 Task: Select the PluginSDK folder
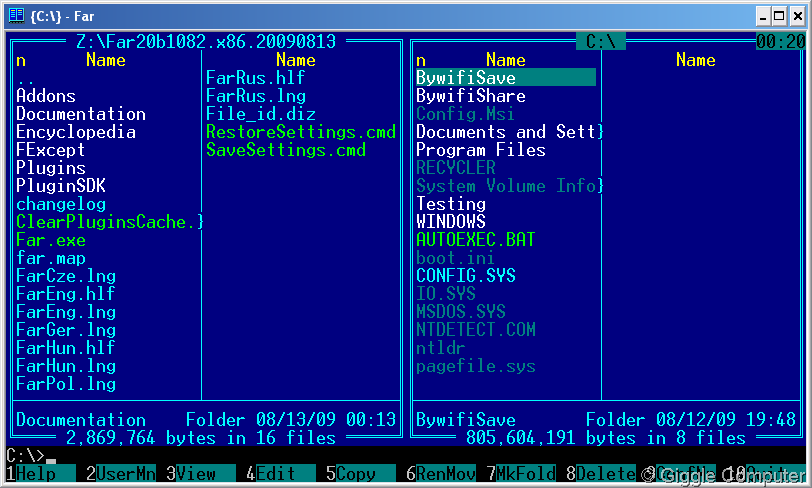point(61,186)
